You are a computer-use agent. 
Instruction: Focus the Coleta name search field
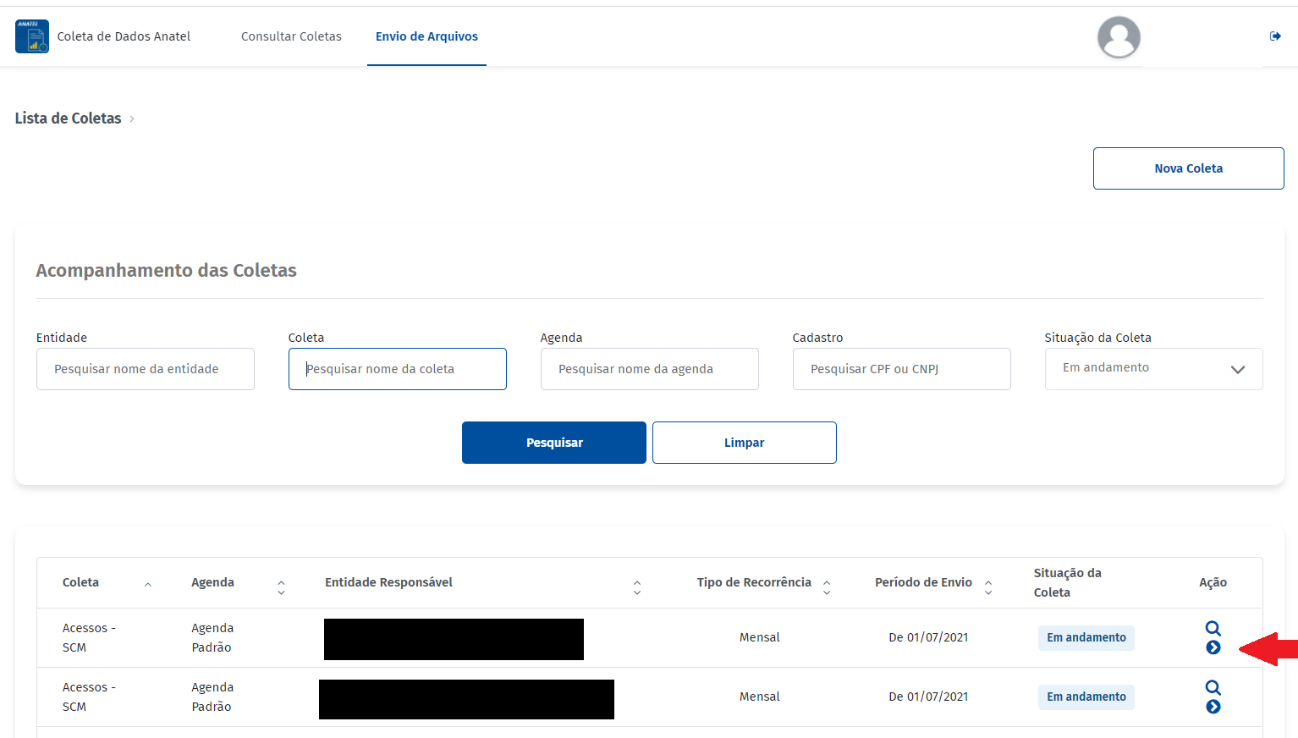click(398, 369)
